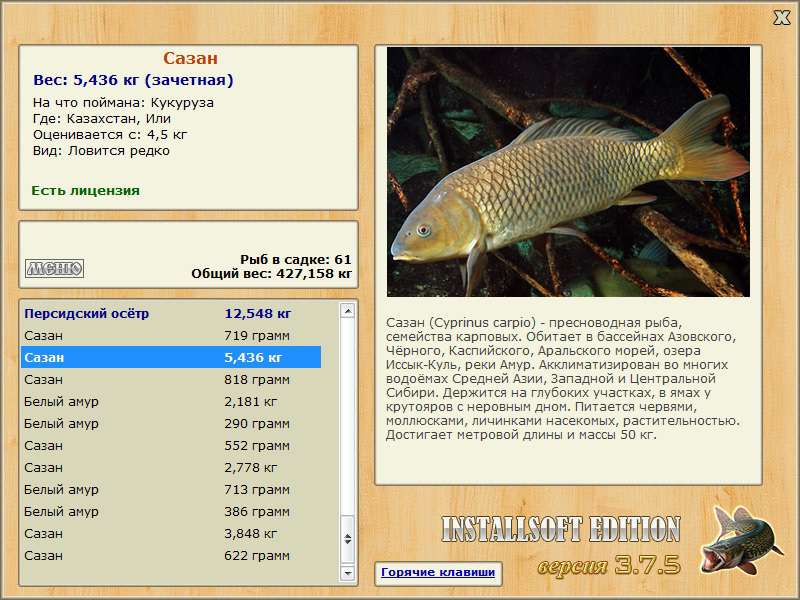This screenshot has width=800, height=600.
Task: Select Белый амур 713 грамм row
Action: coord(171,489)
